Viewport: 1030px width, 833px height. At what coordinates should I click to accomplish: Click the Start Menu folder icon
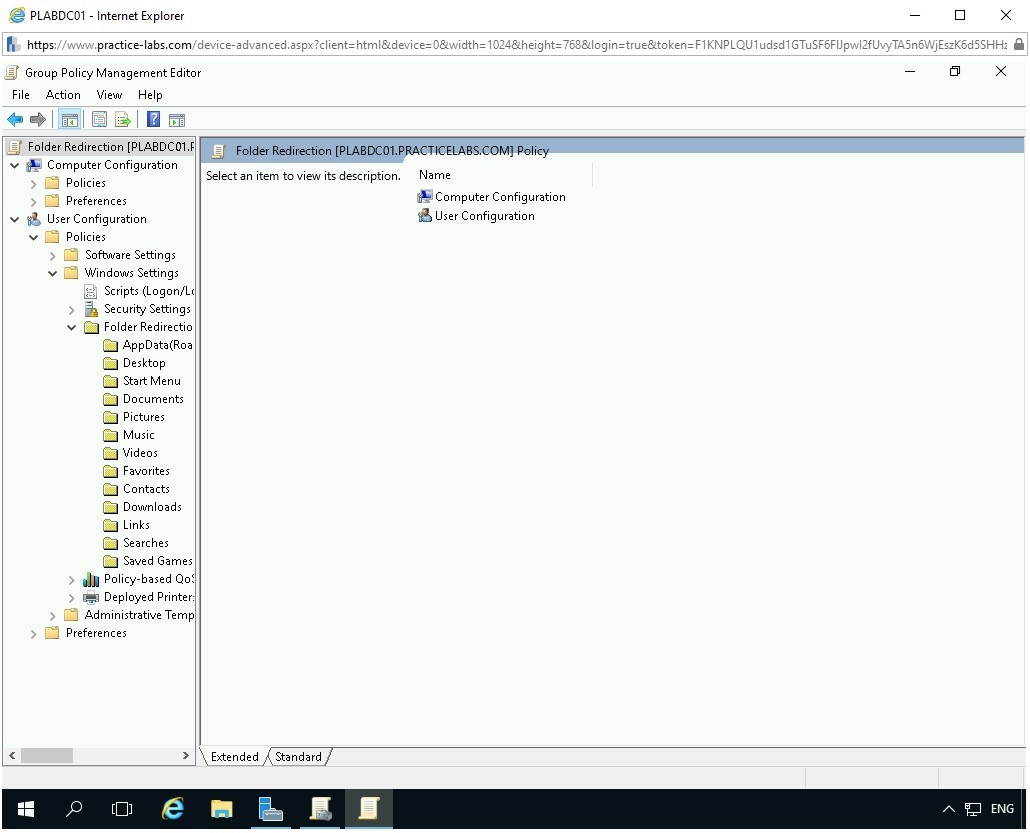110,381
